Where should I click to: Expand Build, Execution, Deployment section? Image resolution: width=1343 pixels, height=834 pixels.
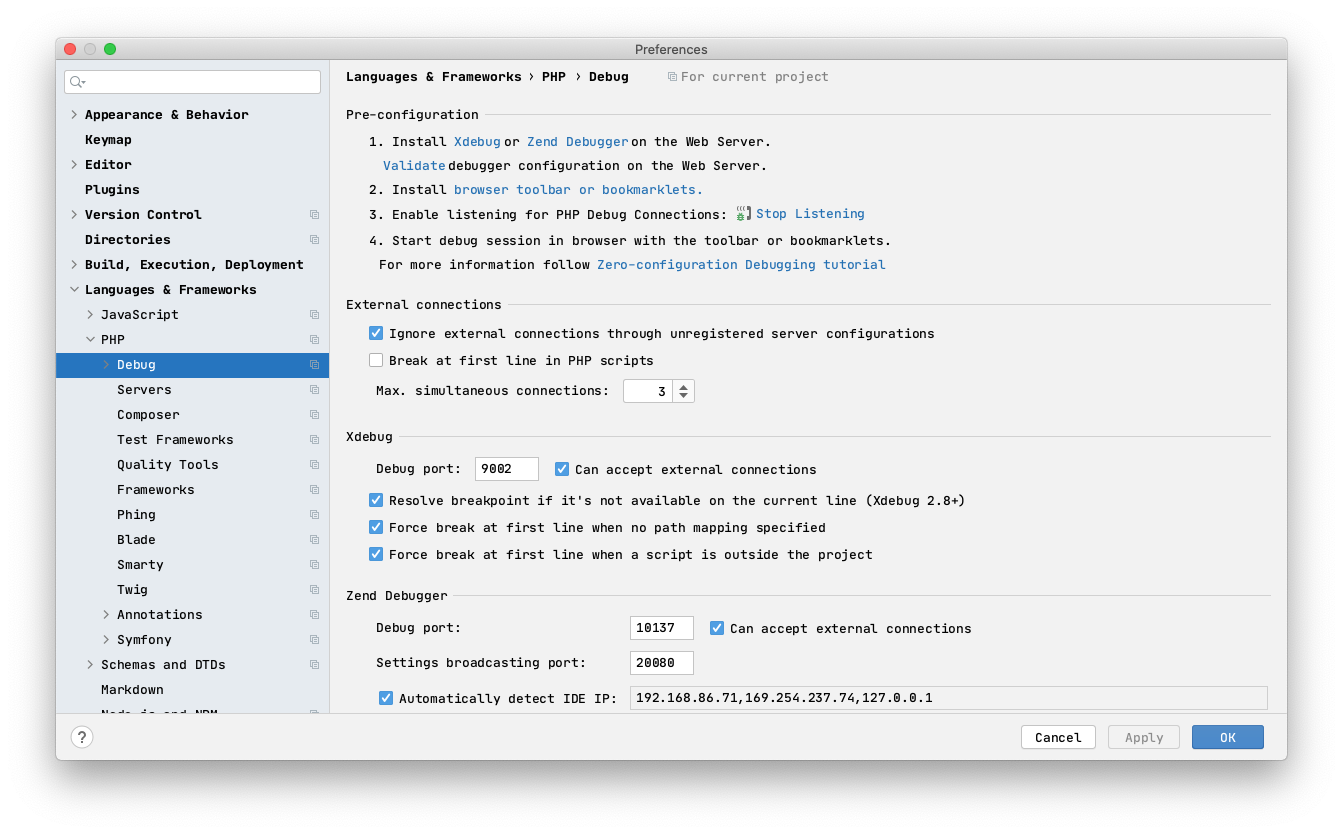(x=74, y=265)
